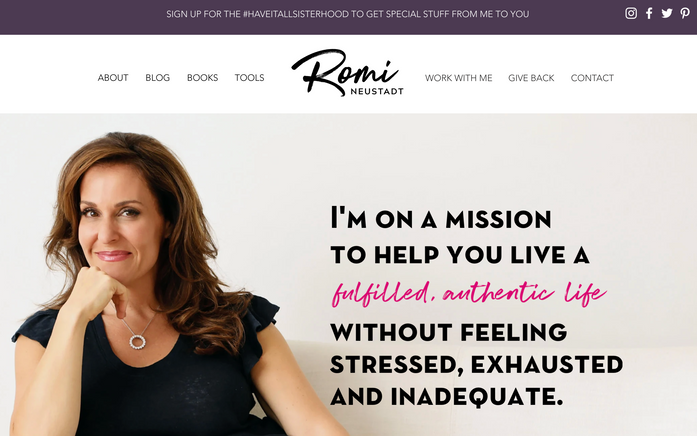Viewport: 697px width, 436px height.
Task: Go to the Blog page
Action: (157, 78)
